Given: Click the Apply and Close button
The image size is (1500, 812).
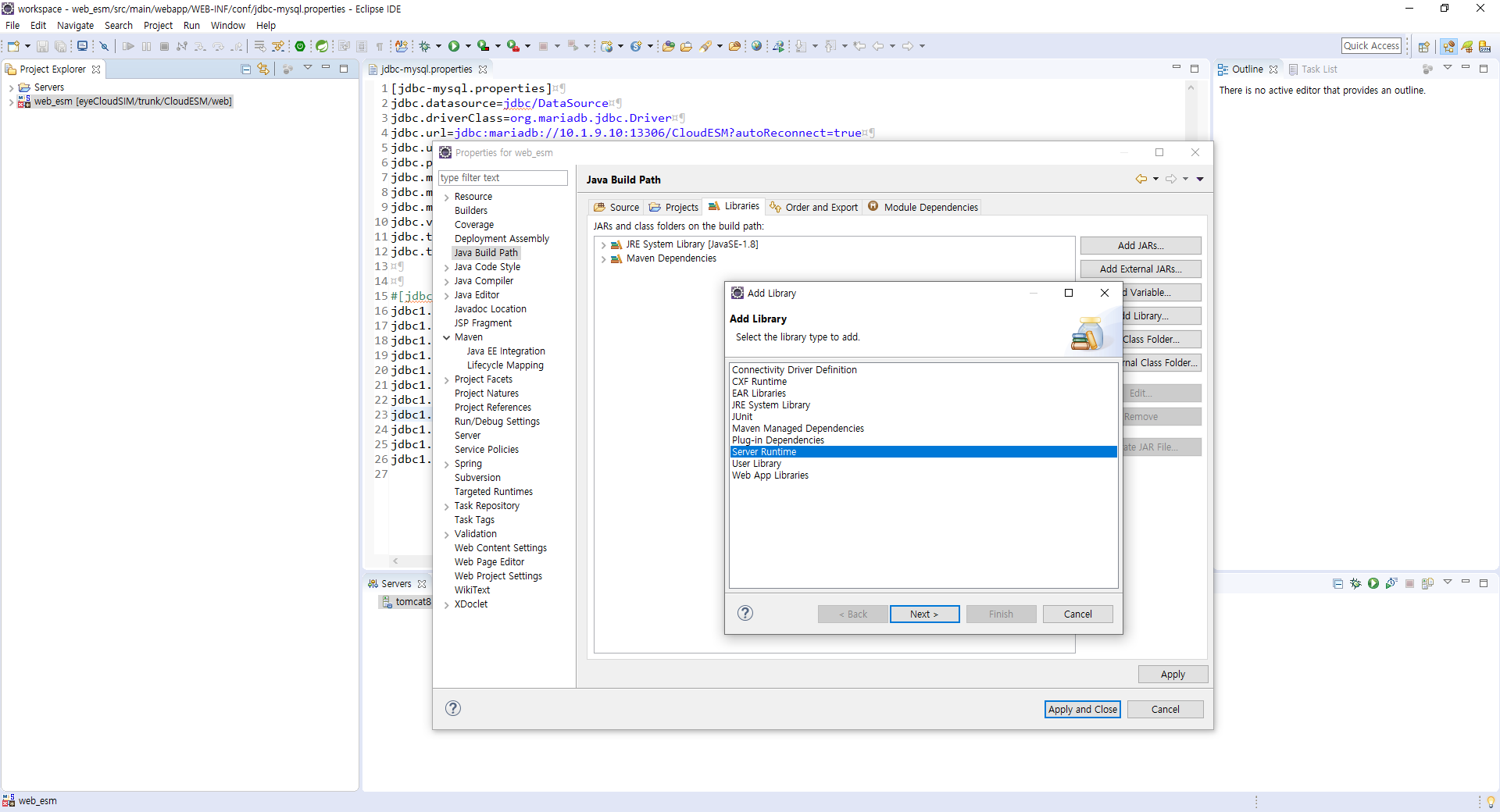Looking at the screenshot, I should tap(1083, 709).
